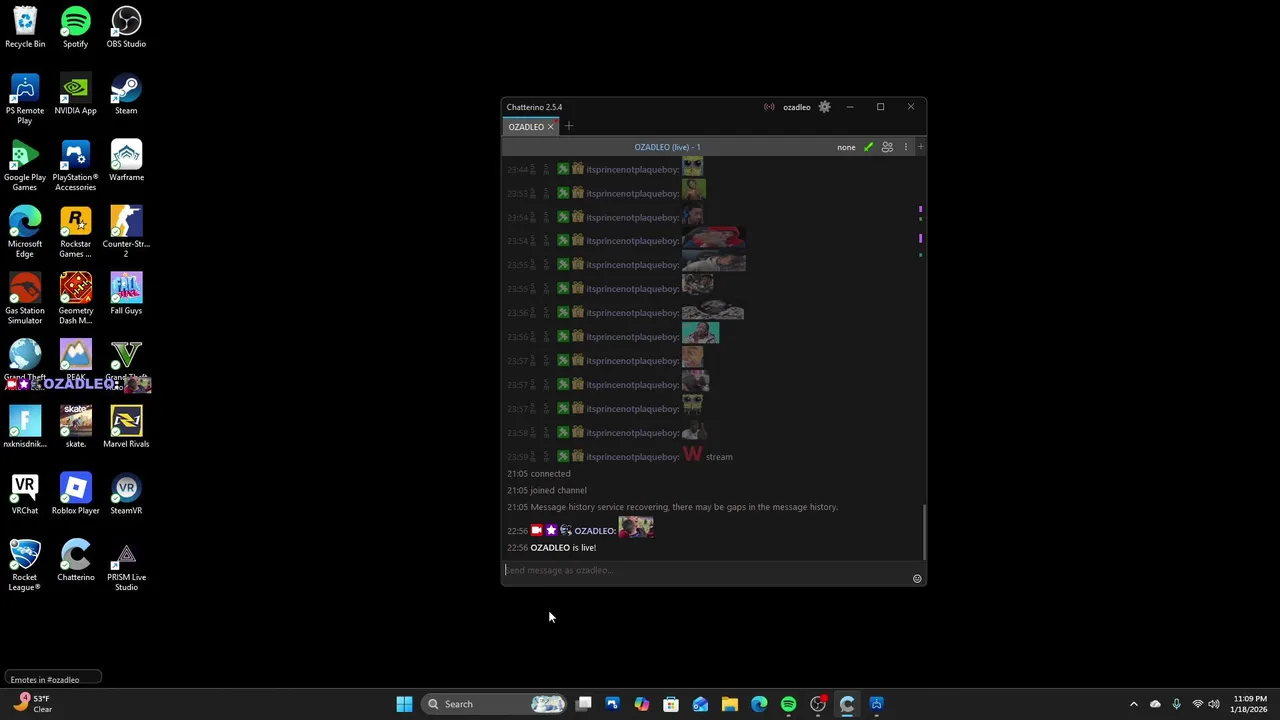Open Rocket League desktop icon
The image size is (1280, 720).
(x=25, y=565)
